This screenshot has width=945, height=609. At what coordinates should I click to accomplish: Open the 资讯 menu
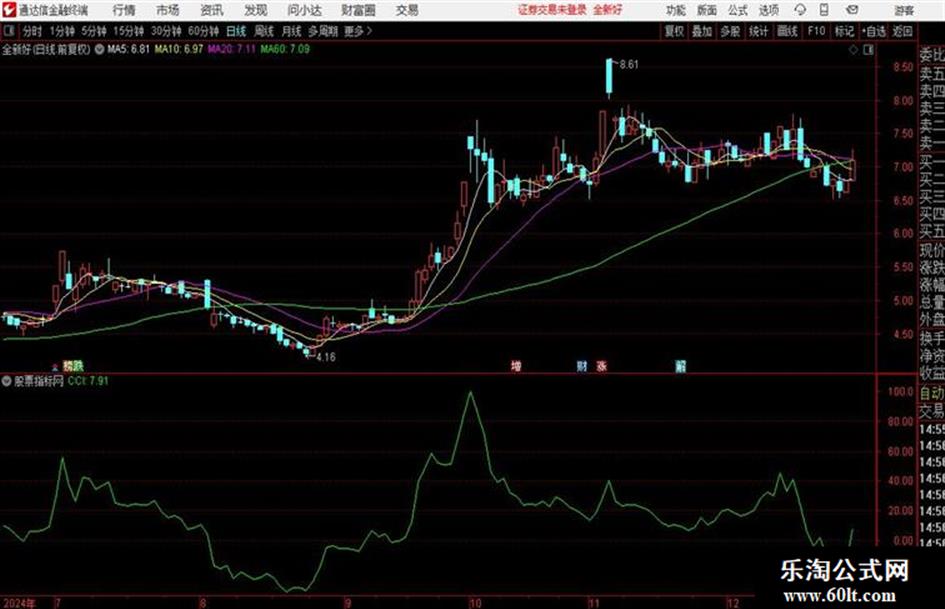click(212, 10)
